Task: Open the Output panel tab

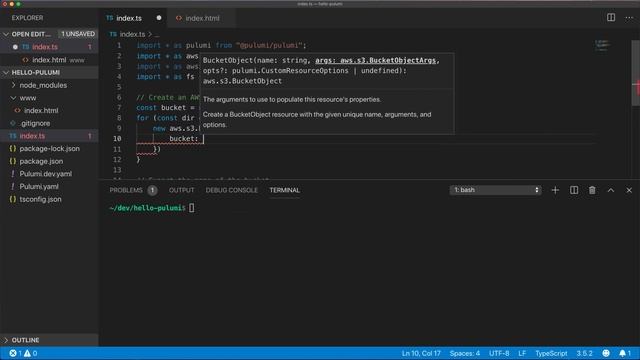Action: 181,190
